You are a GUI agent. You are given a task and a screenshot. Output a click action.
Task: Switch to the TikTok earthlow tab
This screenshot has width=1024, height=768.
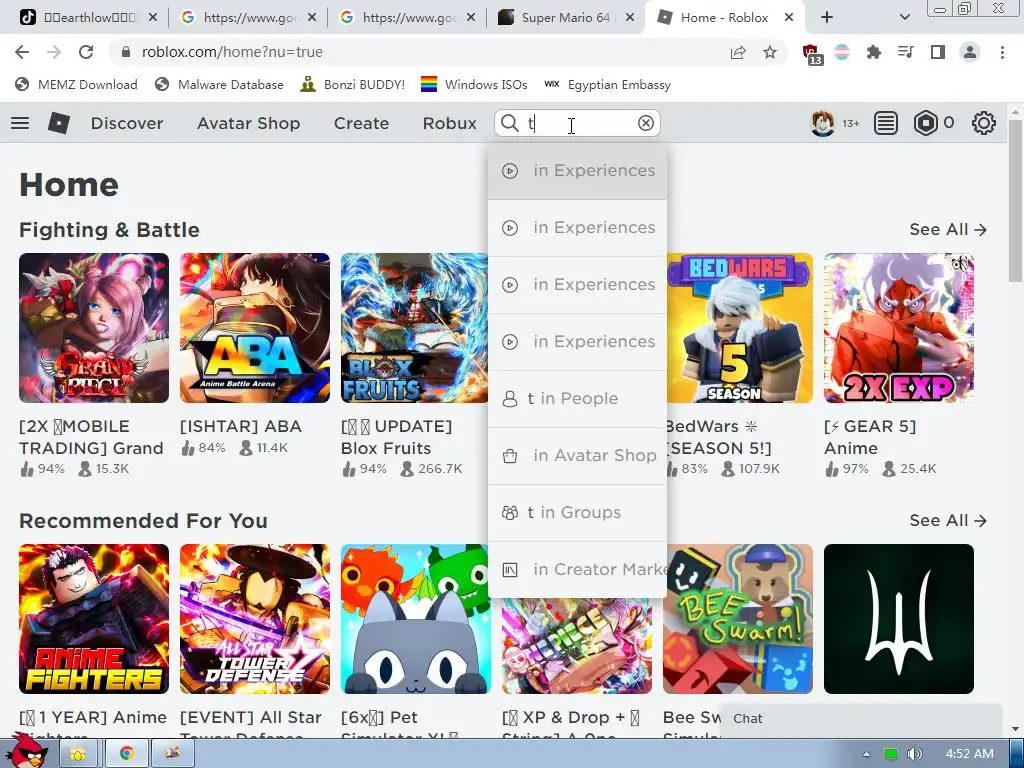[86, 18]
